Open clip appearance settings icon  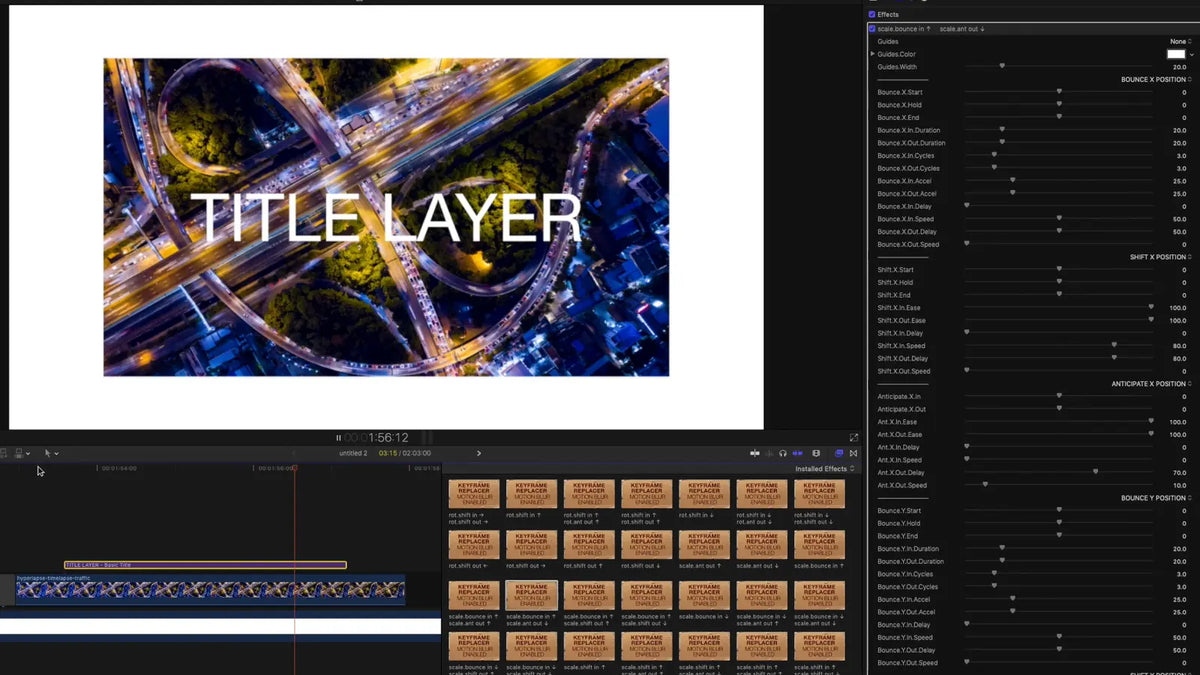coord(816,453)
